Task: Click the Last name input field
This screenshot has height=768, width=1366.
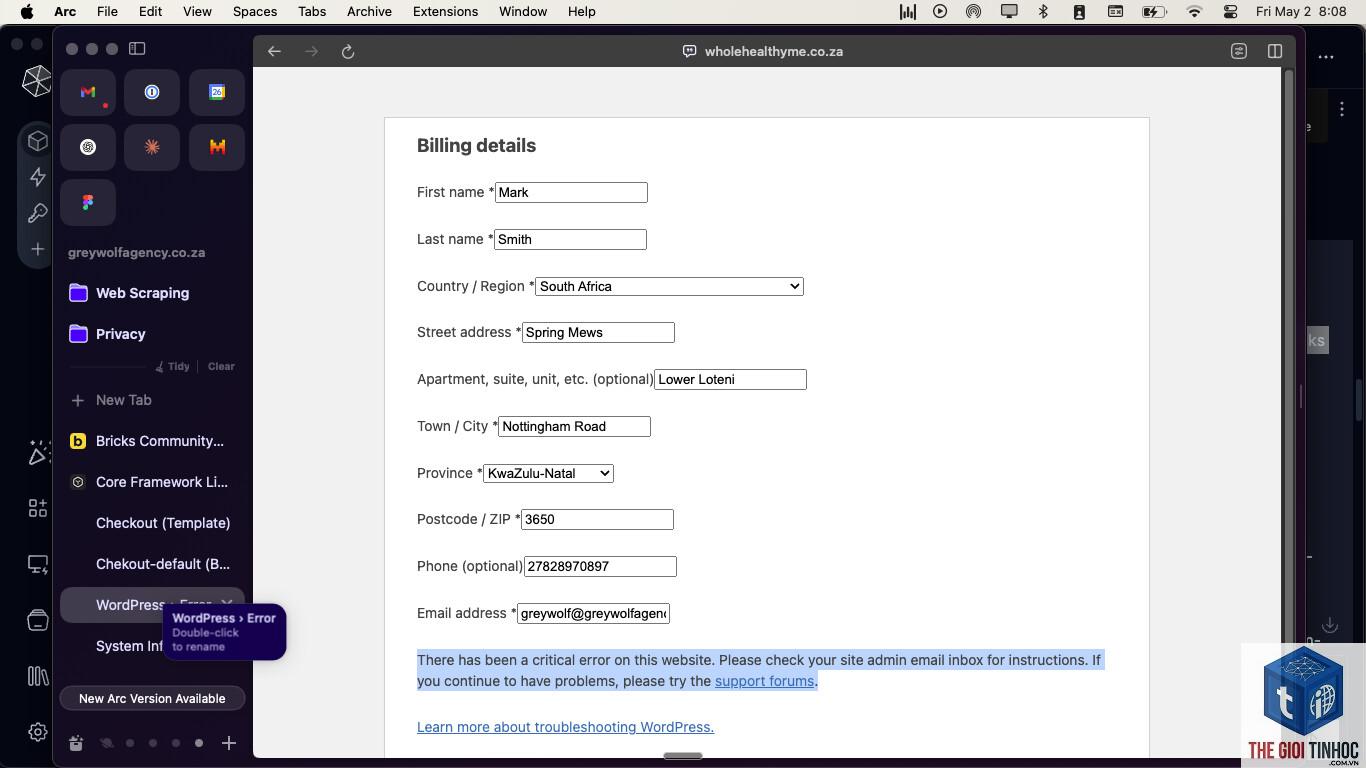Action: [x=570, y=239]
